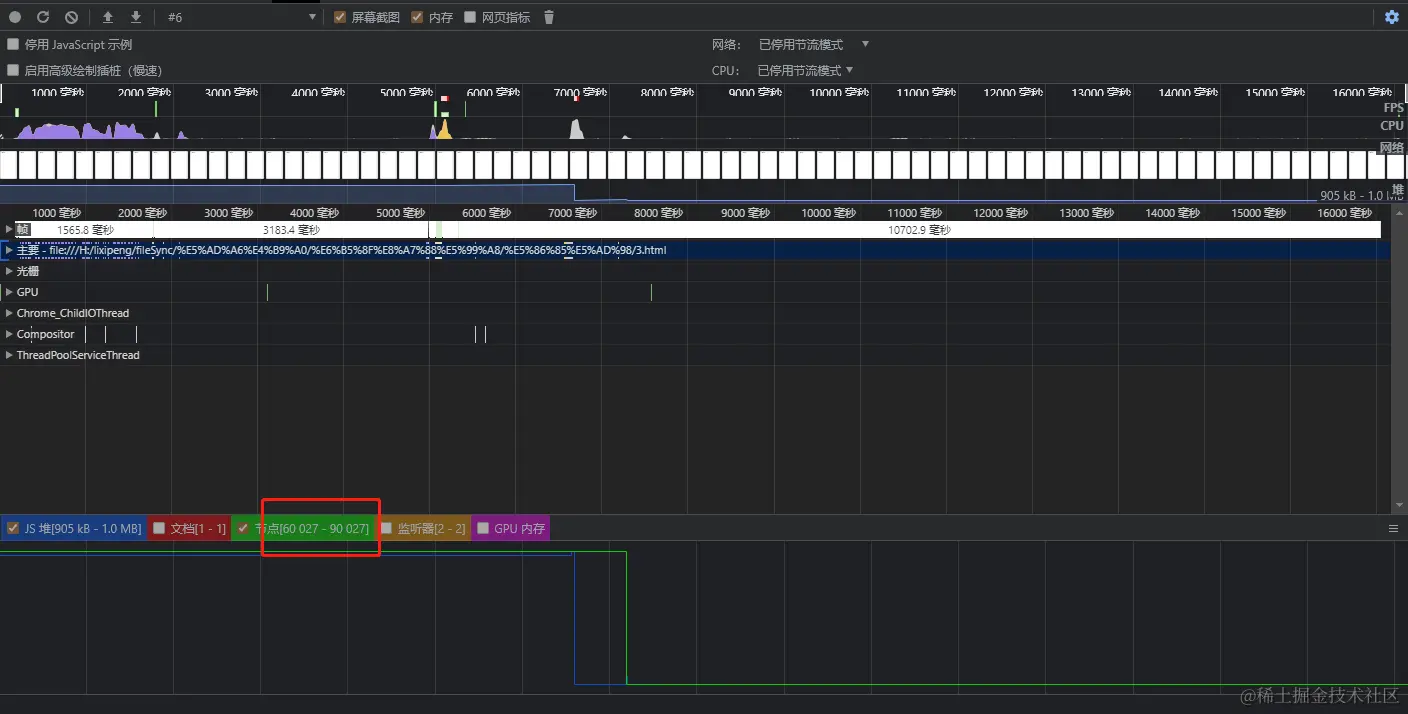Save profile using download arrow
The width and height of the screenshot is (1408, 714).
136,17
